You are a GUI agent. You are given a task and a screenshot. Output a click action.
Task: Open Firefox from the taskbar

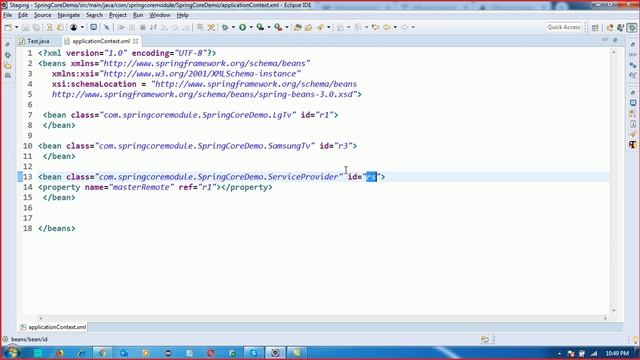pyautogui.click(x=60, y=353)
